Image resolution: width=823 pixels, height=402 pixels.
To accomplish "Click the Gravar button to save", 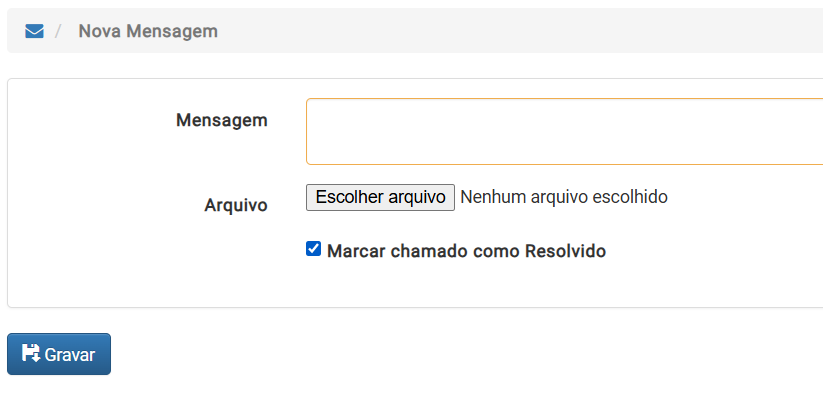I will (59, 354).
